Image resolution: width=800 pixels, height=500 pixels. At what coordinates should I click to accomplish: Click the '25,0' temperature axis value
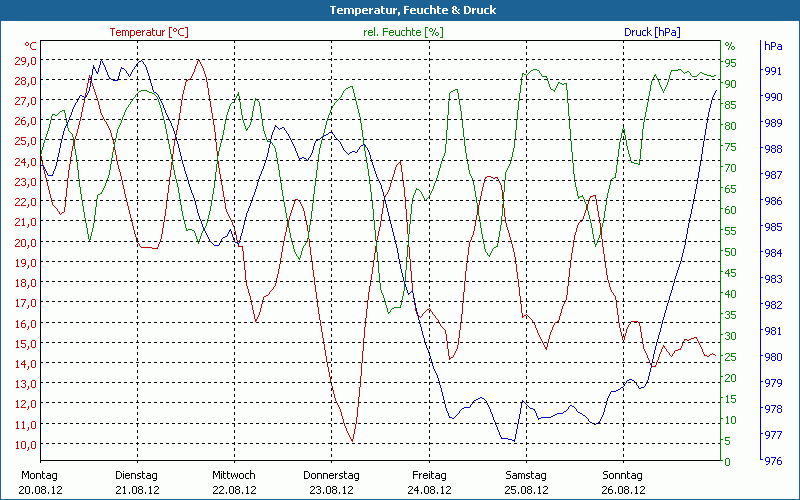pos(25,141)
